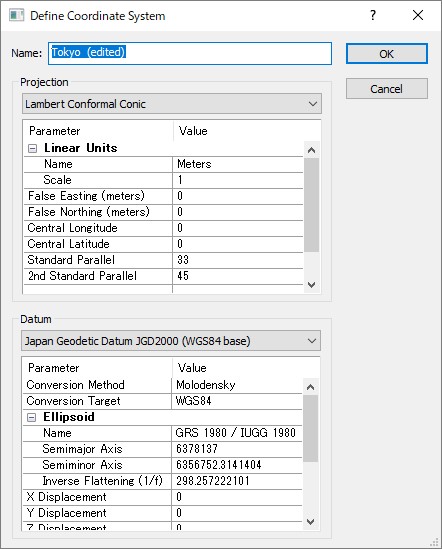Select the Meters value of linear units Name
The height and width of the screenshot is (549, 442).
238,164
